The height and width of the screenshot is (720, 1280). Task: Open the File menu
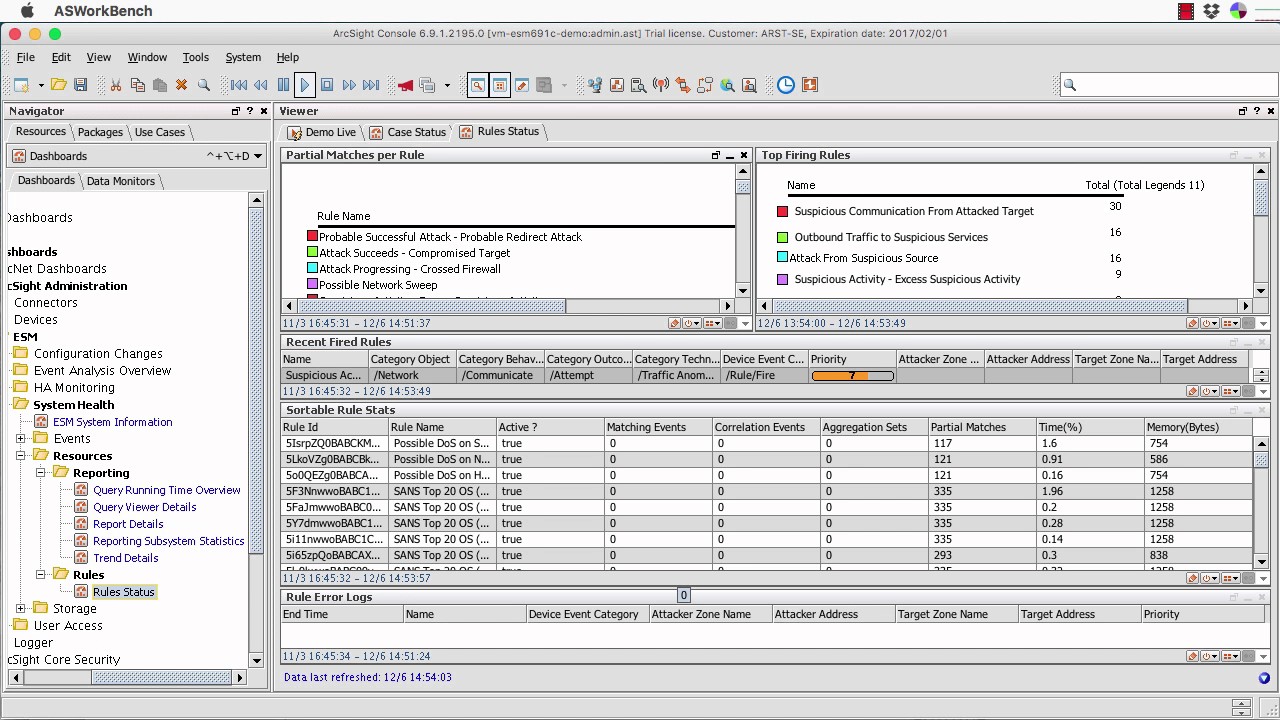coord(26,58)
